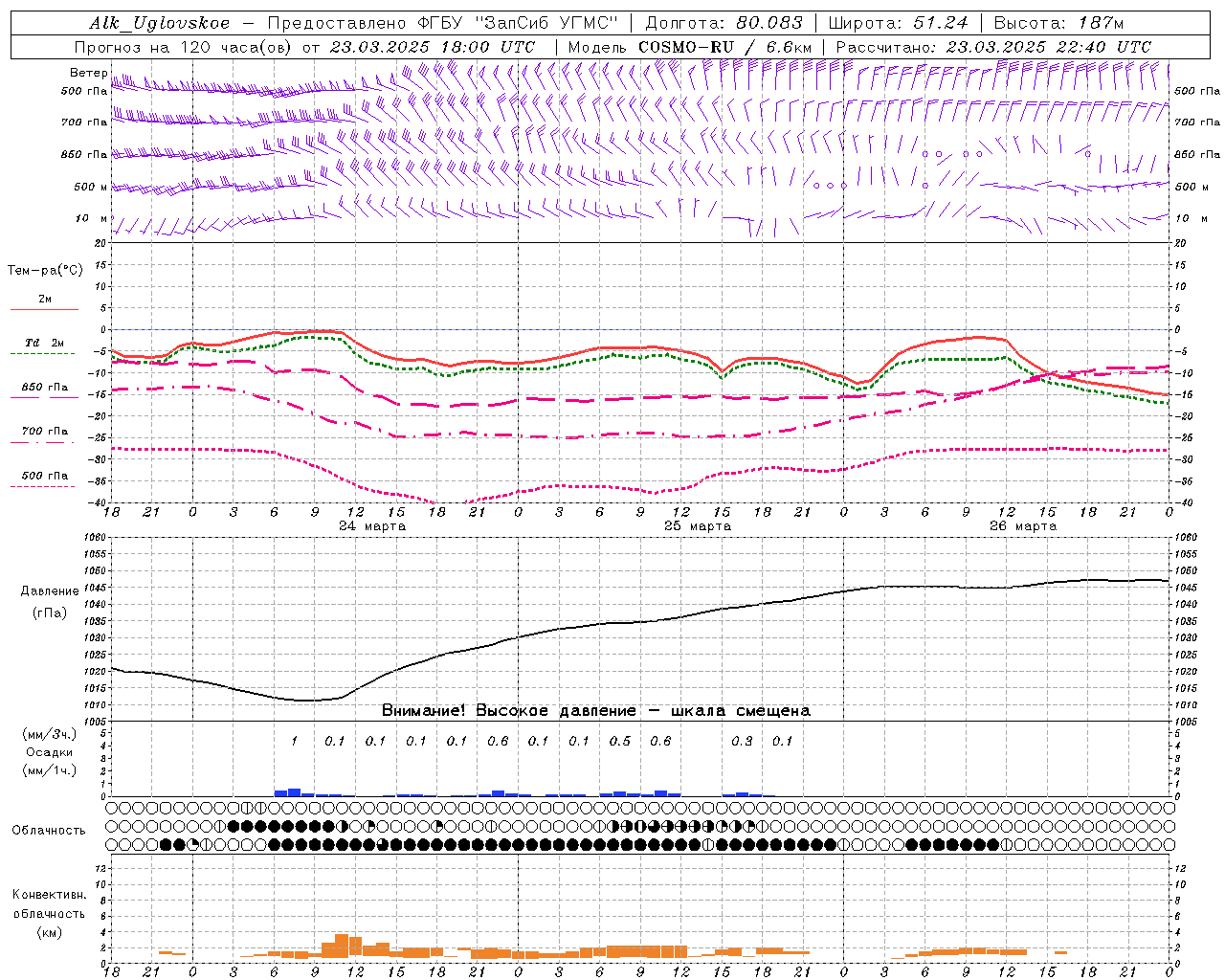Click the Осадки precipitation label

50,752
